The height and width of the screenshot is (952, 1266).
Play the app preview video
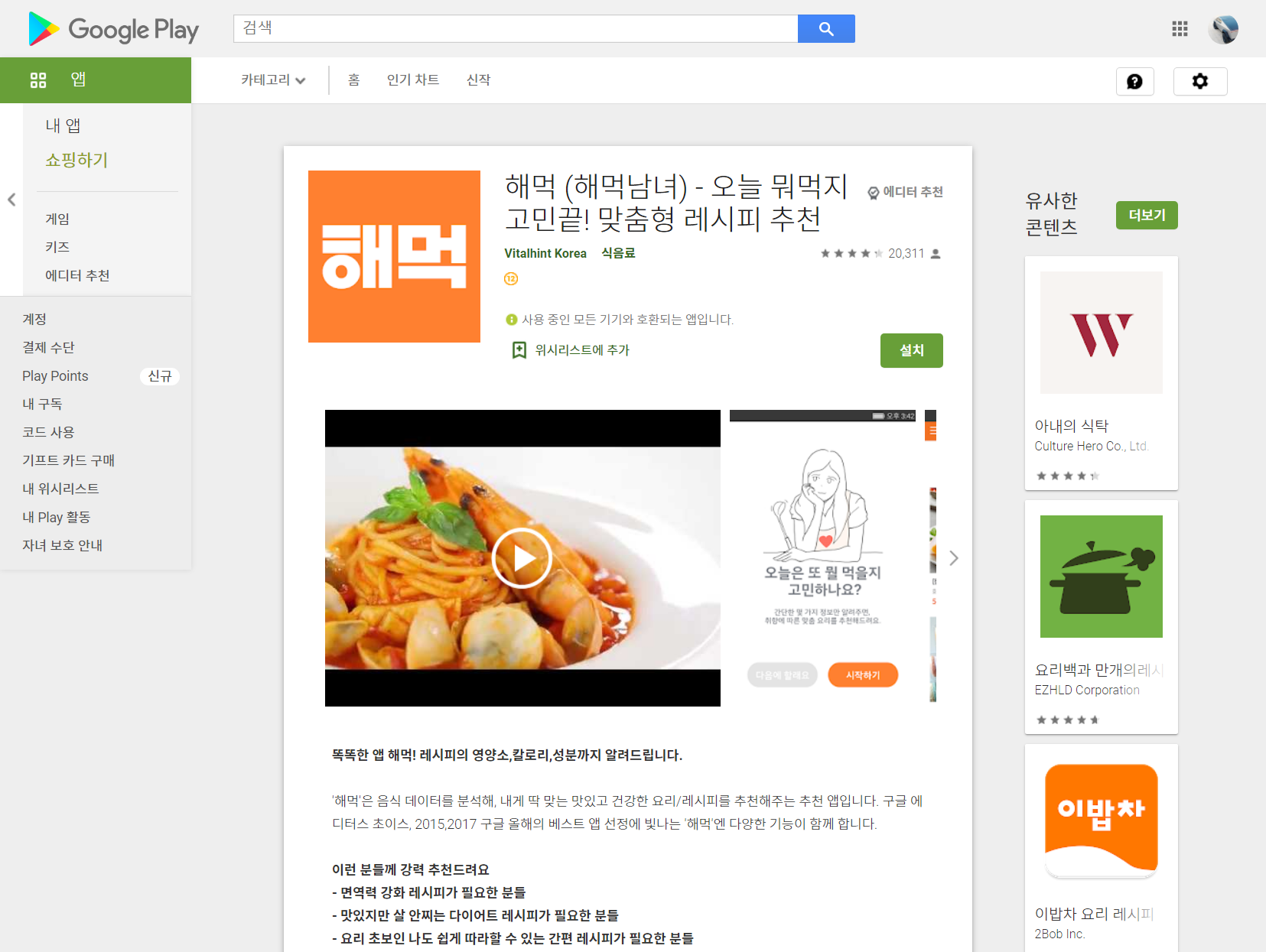522,558
